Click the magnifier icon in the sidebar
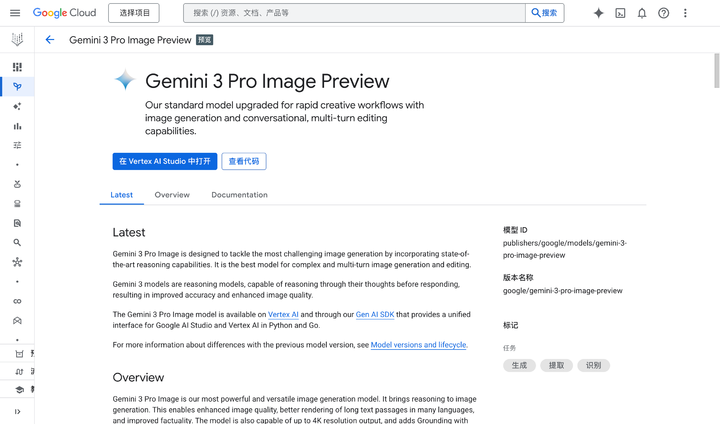 [x=17, y=243]
